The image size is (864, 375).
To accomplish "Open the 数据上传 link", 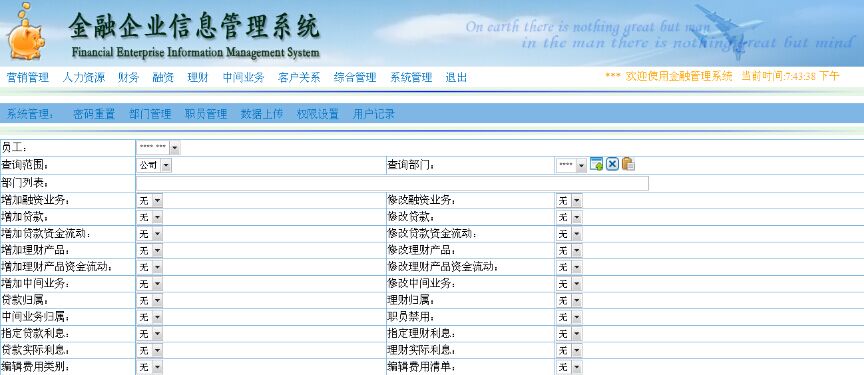I will coord(262,115).
